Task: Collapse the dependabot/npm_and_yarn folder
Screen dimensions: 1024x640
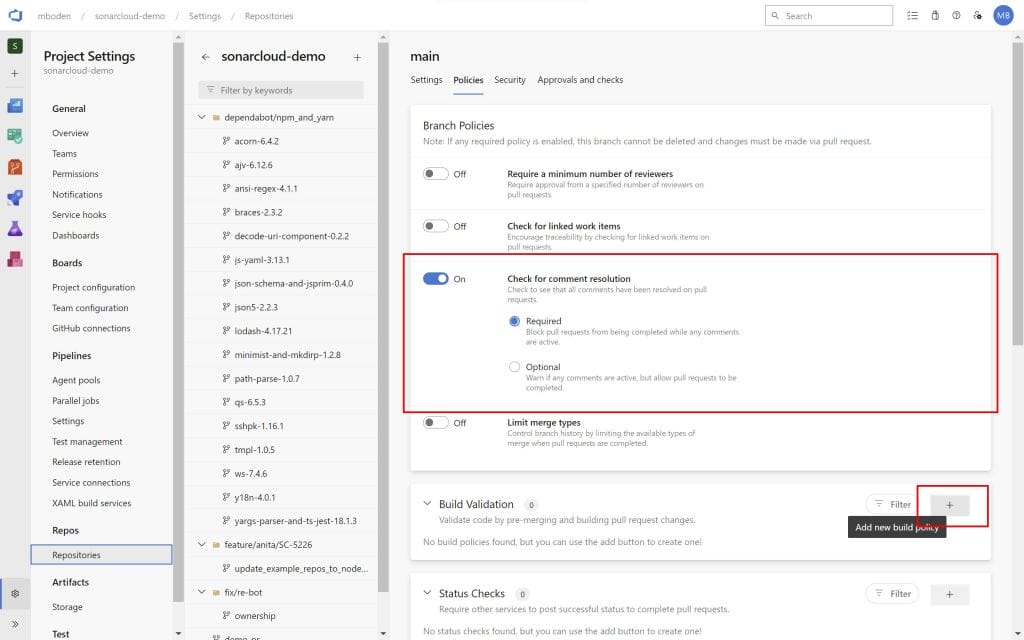Action: coord(201,118)
